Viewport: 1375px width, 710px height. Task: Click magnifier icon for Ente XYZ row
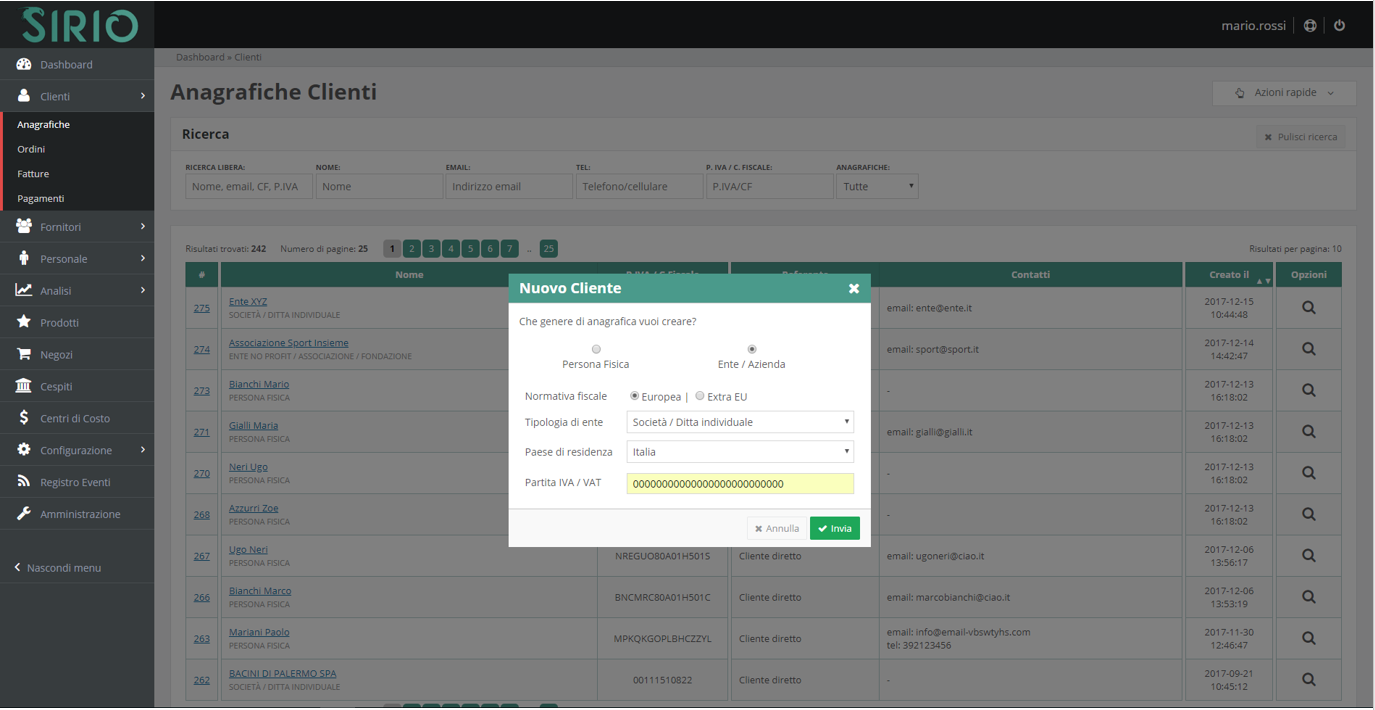pyautogui.click(x=1308, y=308)
